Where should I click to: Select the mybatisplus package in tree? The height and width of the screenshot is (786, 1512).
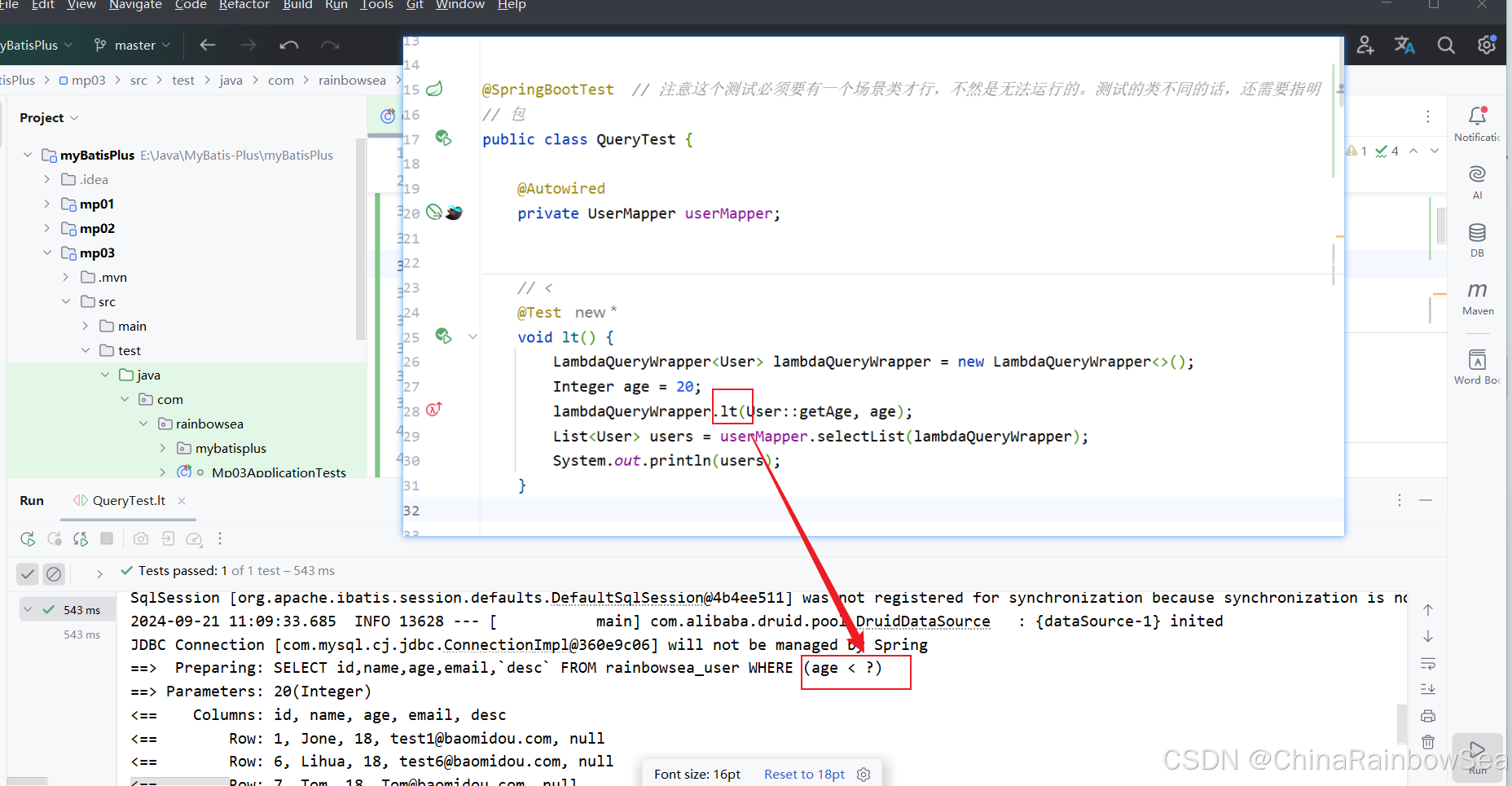click(231, 448)
